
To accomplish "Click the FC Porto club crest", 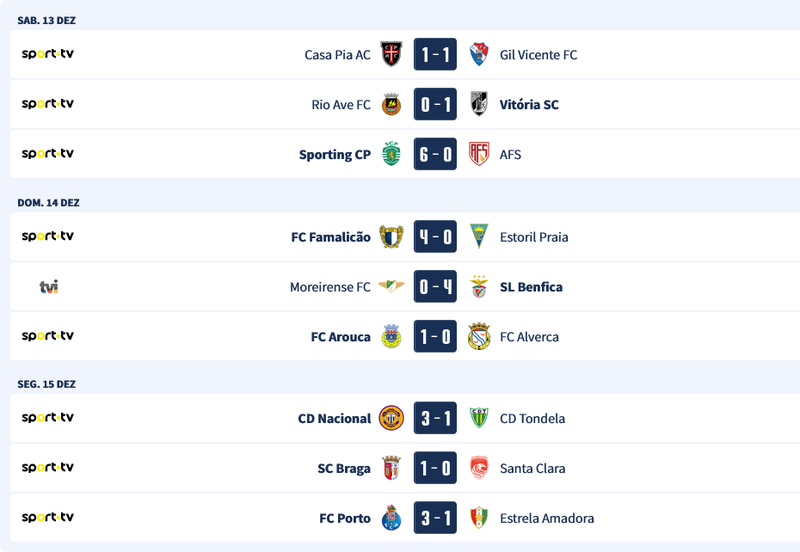I will pyautogui.click(x=391, y=518).
